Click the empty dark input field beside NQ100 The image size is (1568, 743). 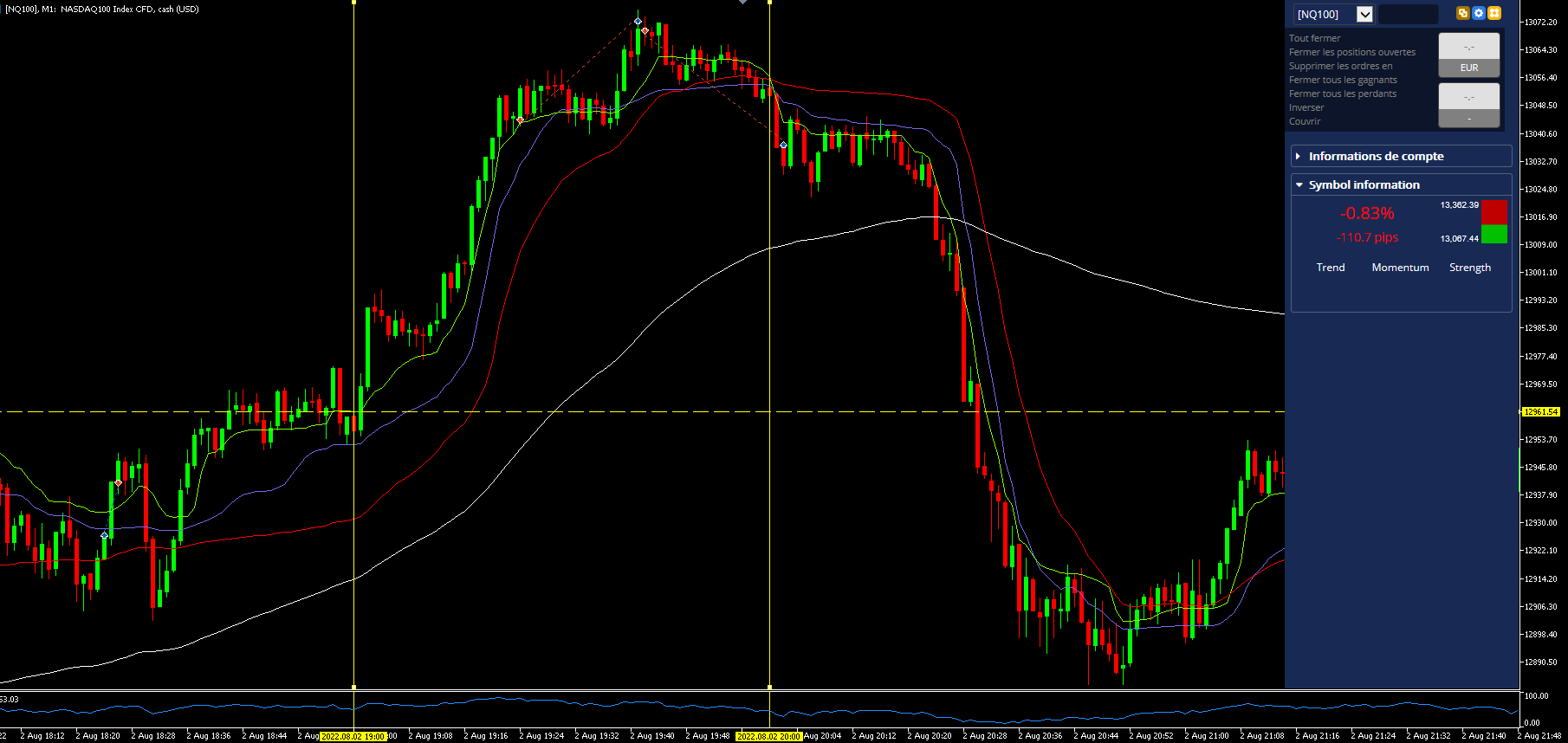(1408, 14)
